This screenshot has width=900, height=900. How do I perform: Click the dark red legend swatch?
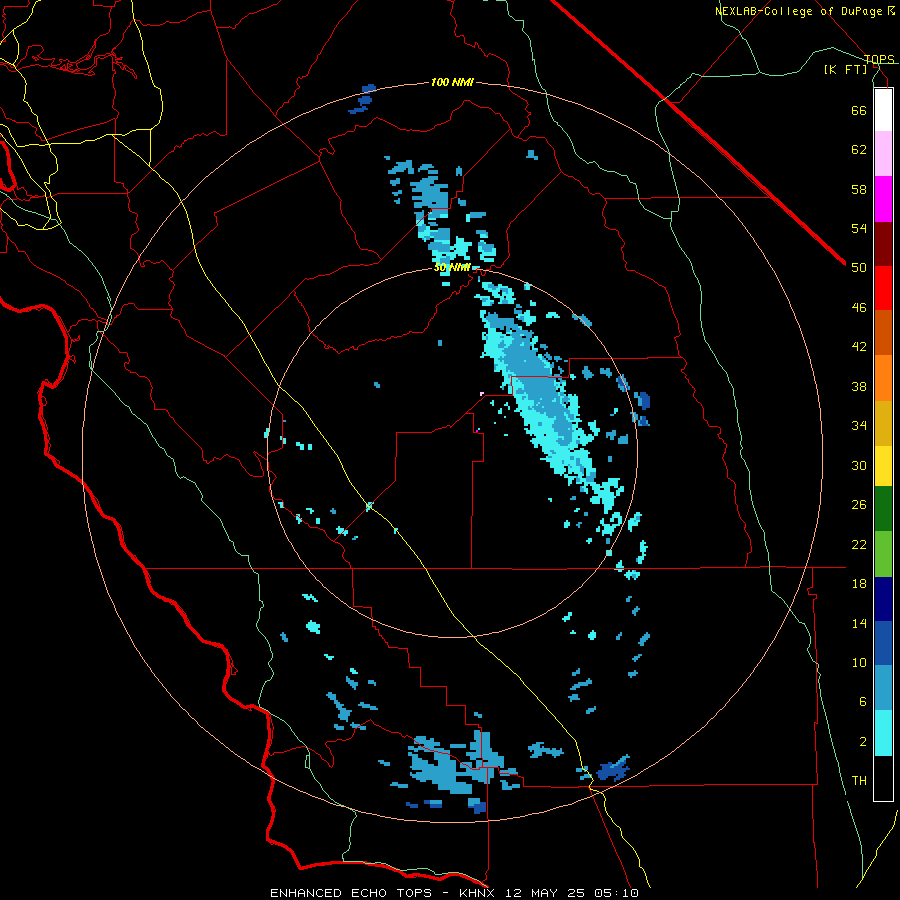tap(883, 244)
